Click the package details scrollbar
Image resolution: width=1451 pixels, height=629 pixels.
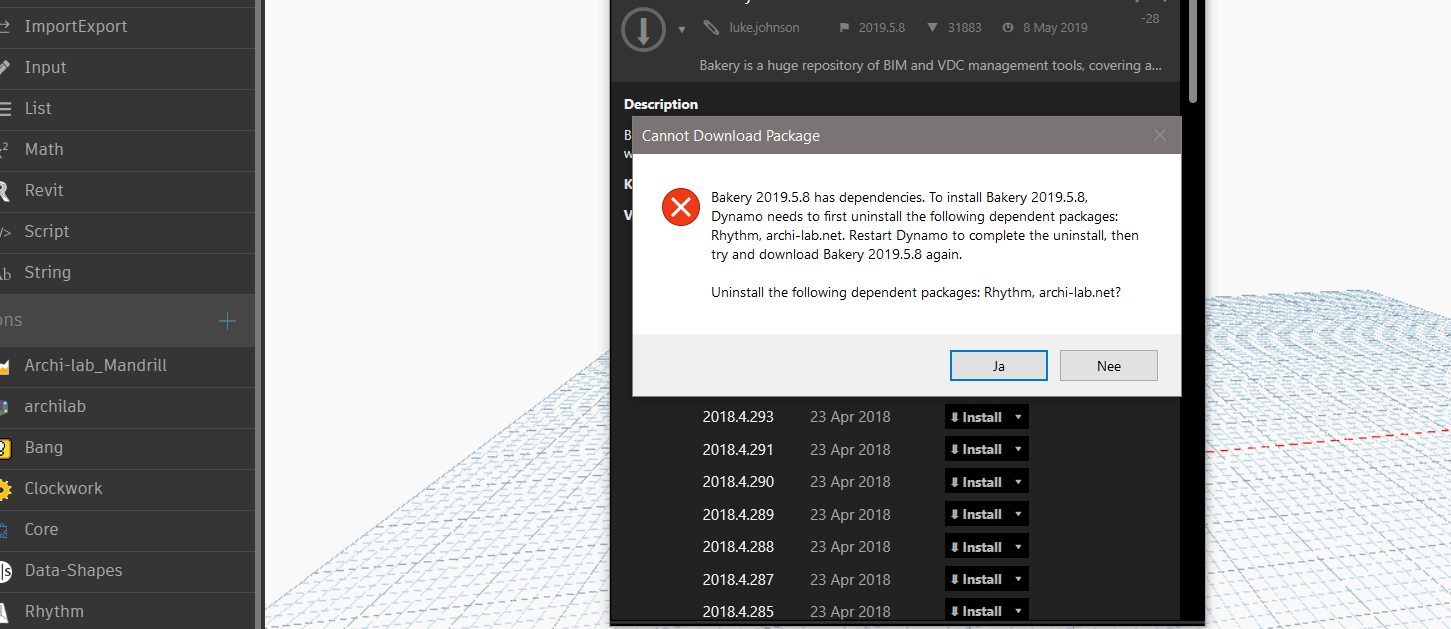tap(1194, 50)
